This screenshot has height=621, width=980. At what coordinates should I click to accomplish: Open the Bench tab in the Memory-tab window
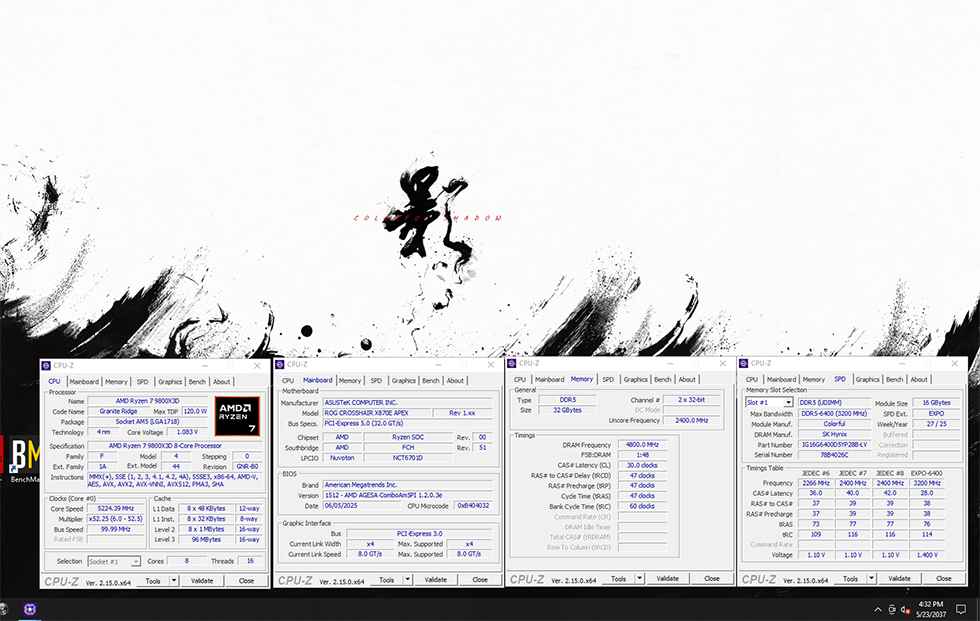click(x=662, y=379)
